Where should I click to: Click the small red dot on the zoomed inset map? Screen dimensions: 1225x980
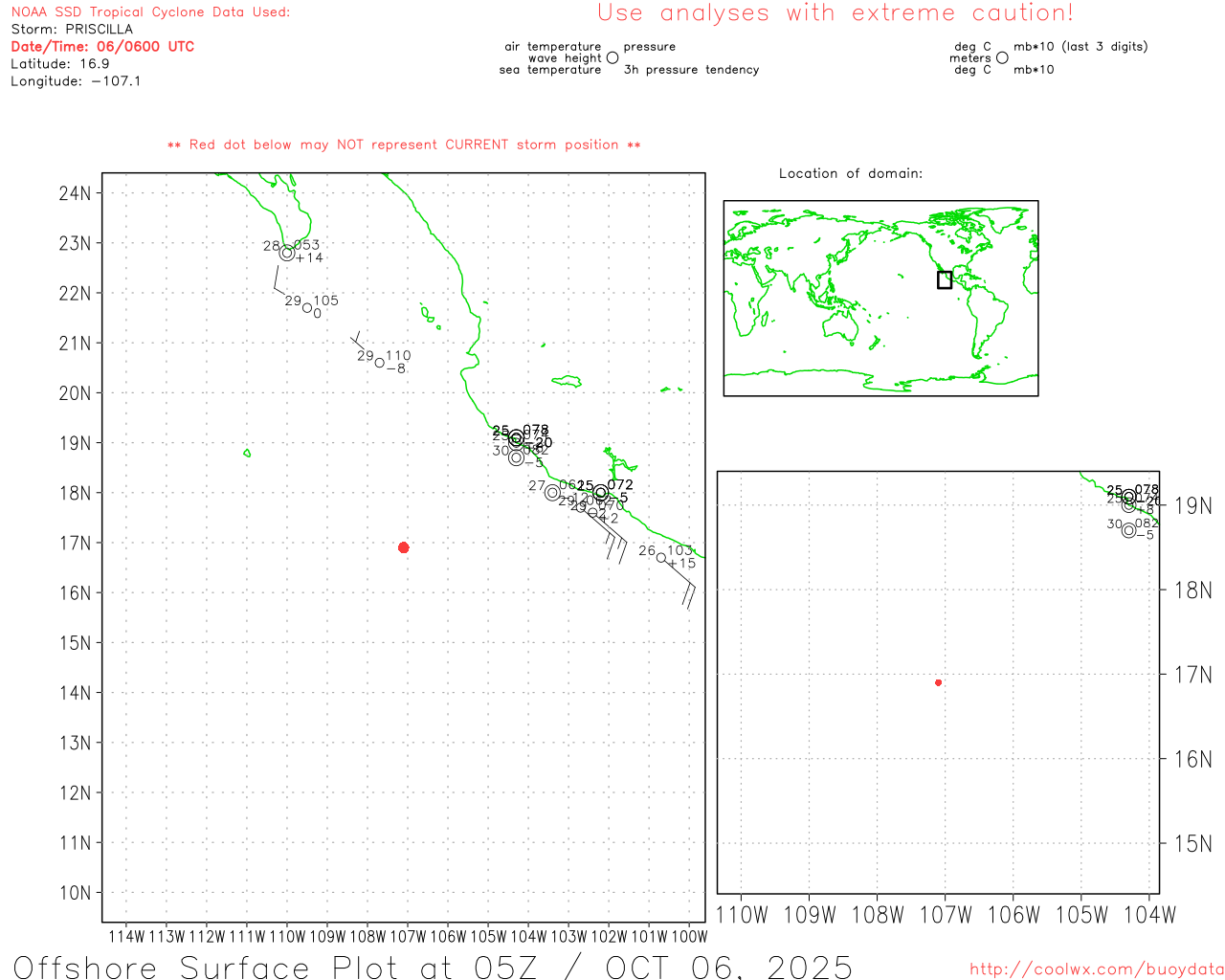pos(938,682)
